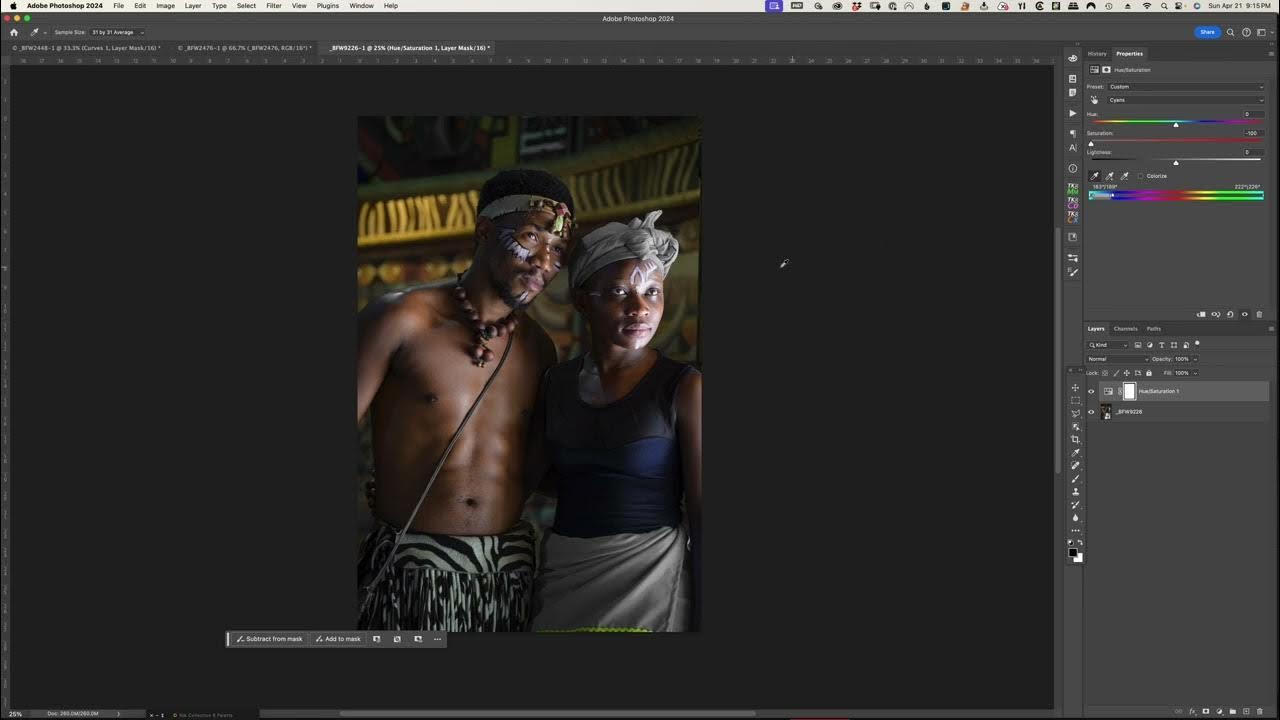1280x720 pixels.
Task: Switch to the Channels tab
Action: pyautogui.click(x=1126, y=329)
